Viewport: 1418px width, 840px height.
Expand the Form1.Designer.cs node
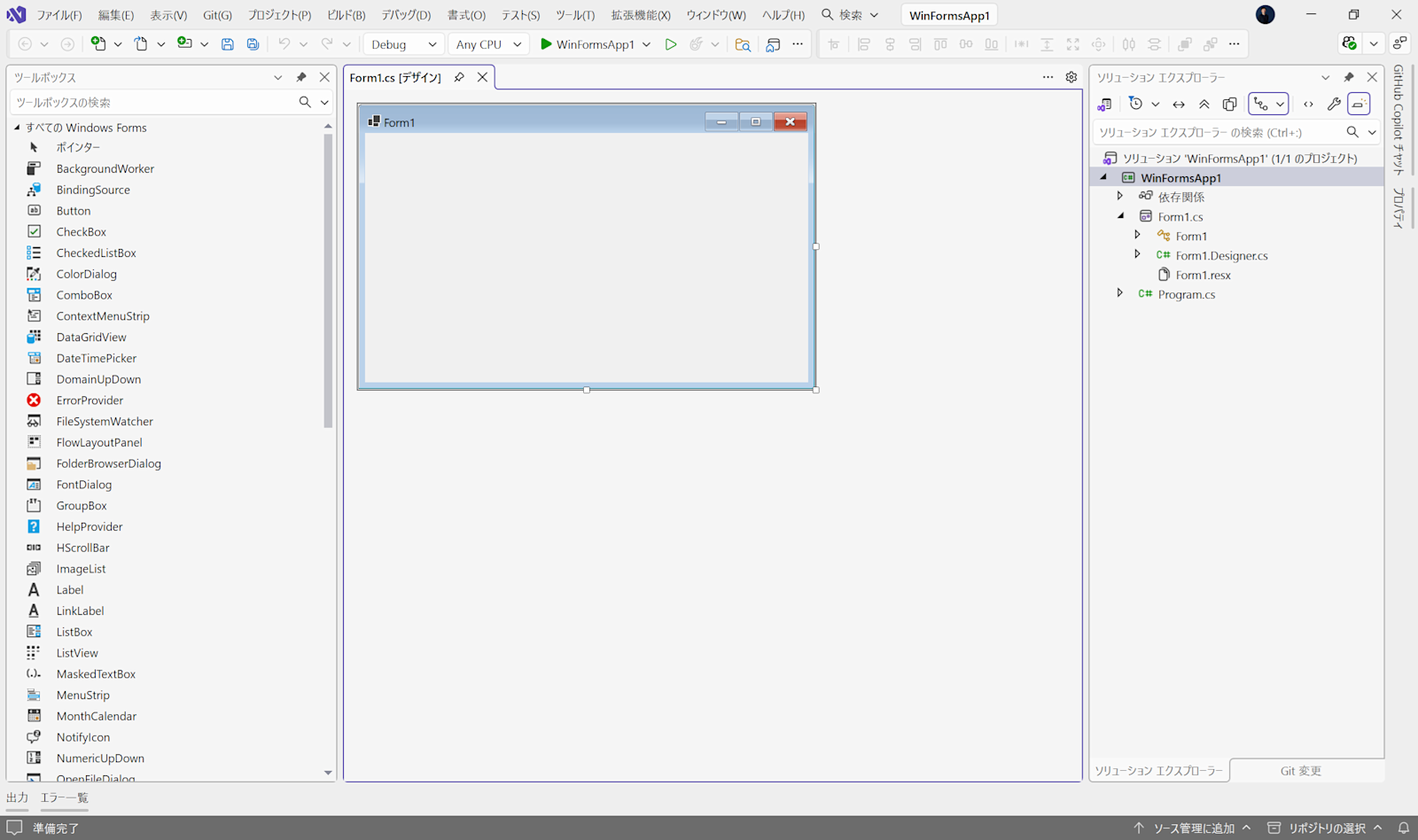[x=1138, y=255]
